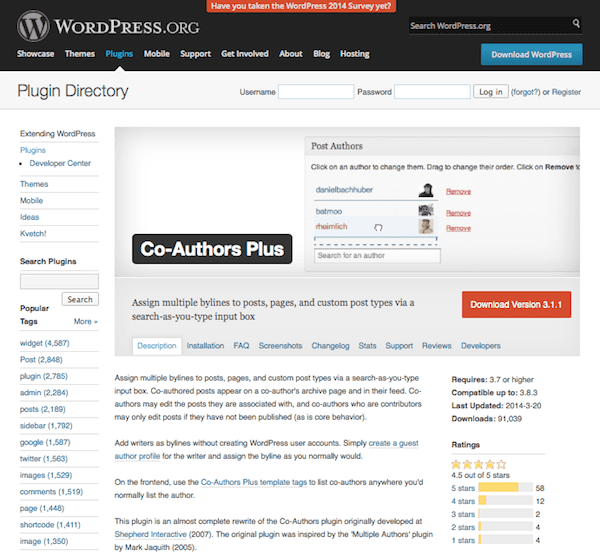Click the Download WordPress button
The height and width of the screenshot is (557, 600).
[531, 54]
